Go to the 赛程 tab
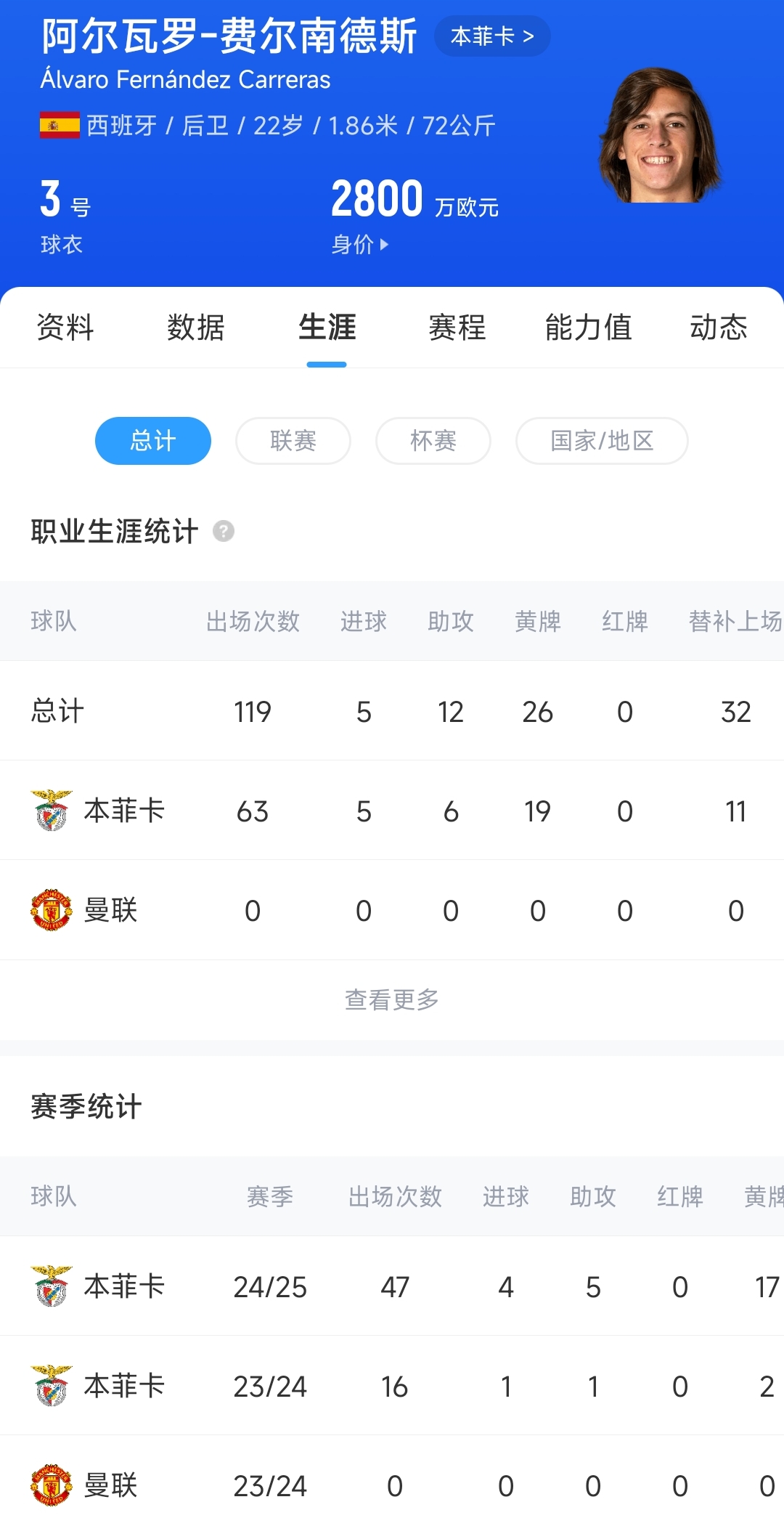The image size is (784, 1526). click(x=457, y=328)
